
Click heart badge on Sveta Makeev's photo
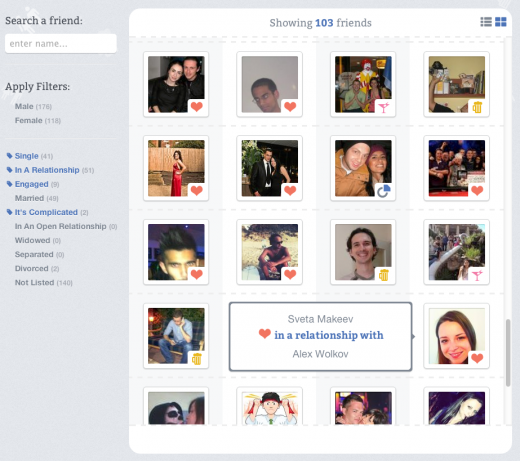(477, 358)
